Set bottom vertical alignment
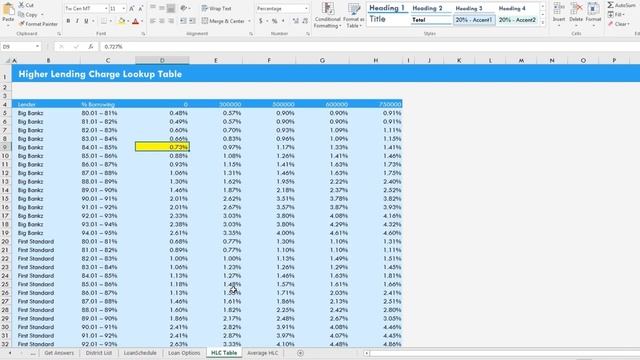 tap(171, 8)
